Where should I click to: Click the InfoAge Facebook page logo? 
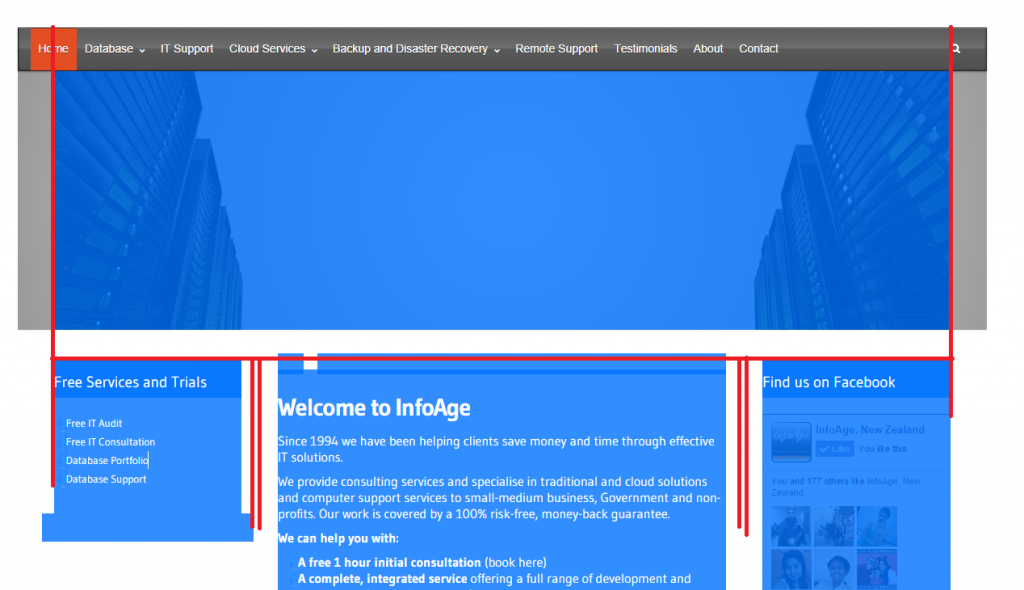791,442
